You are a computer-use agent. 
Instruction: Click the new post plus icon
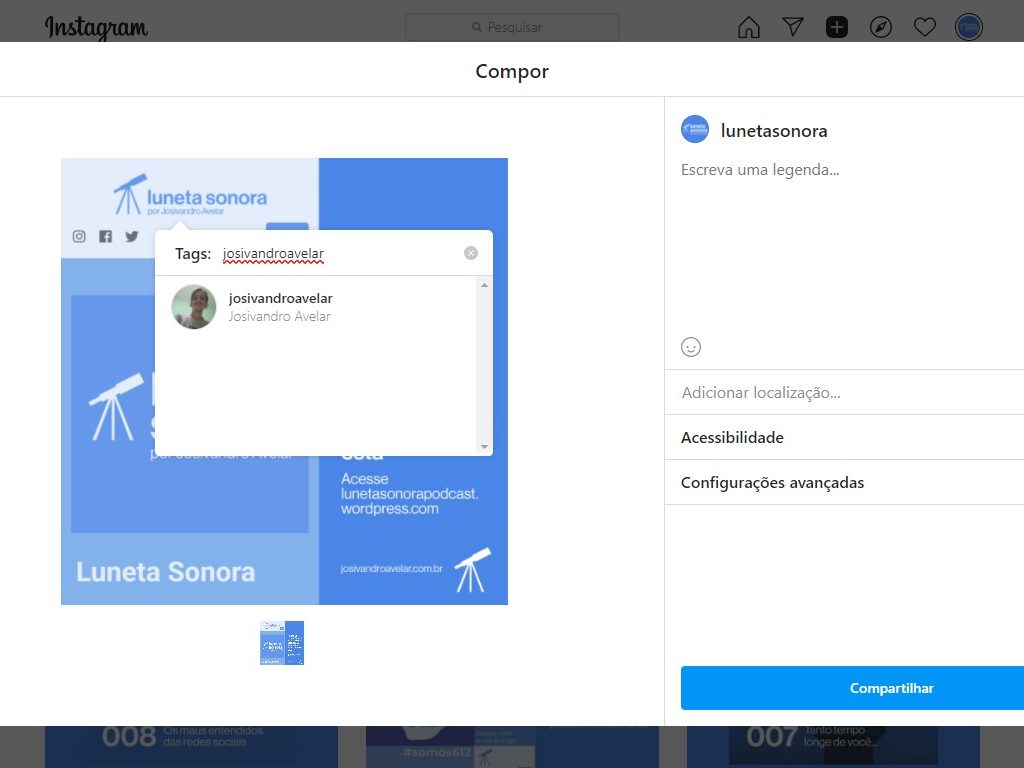837,27
